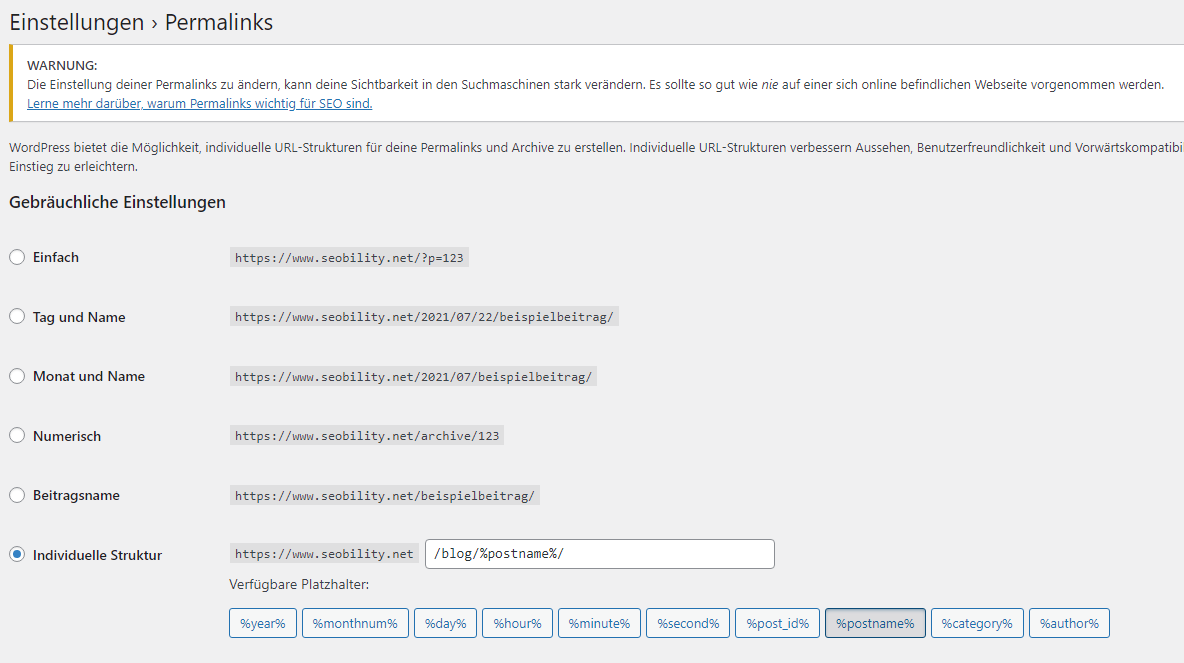Click the Gebräuchliche Einstellungen heading
The image size is (1184, 663).
(x=117, y=202)
